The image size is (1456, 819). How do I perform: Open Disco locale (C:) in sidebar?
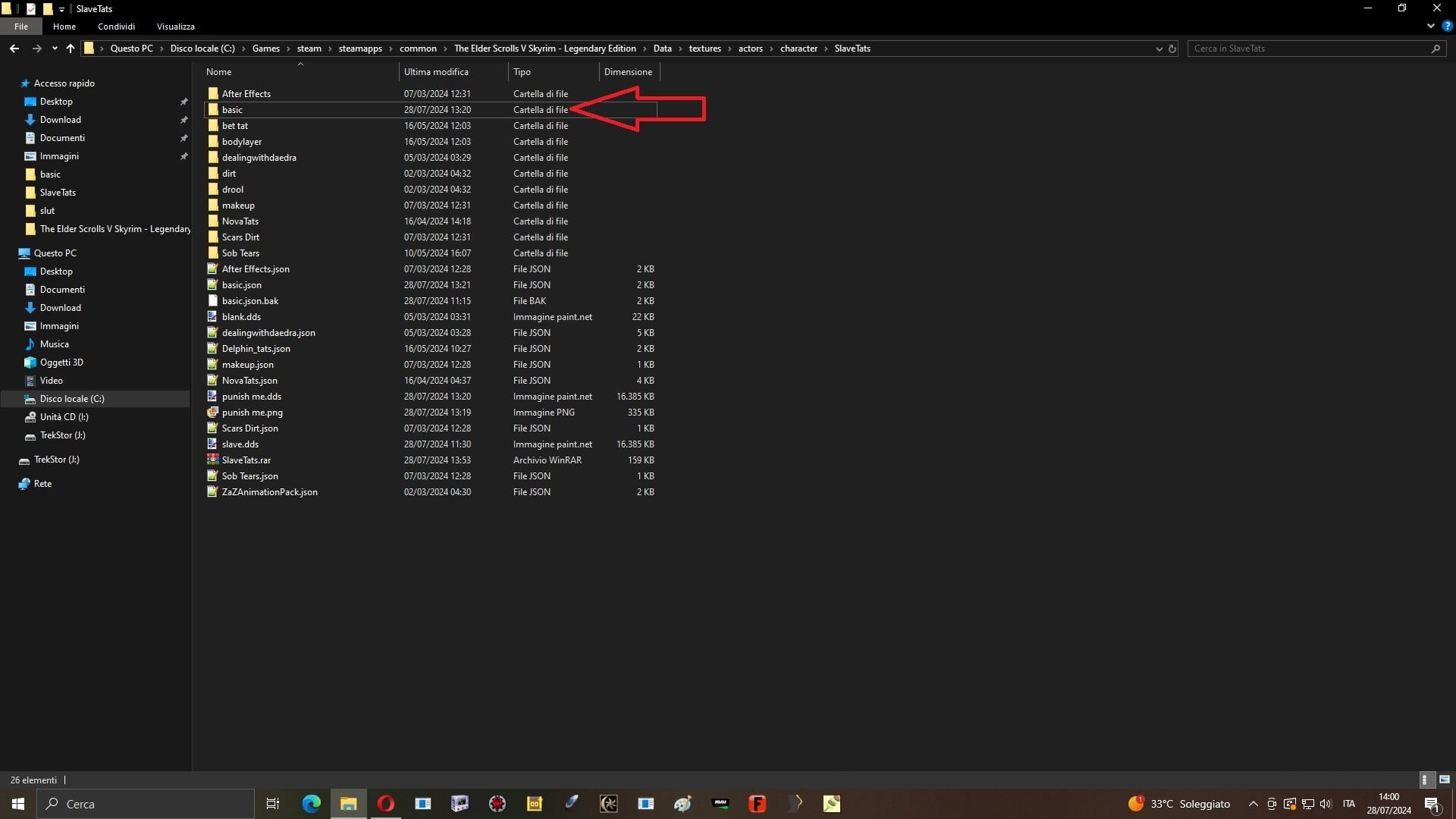point(72,399)
